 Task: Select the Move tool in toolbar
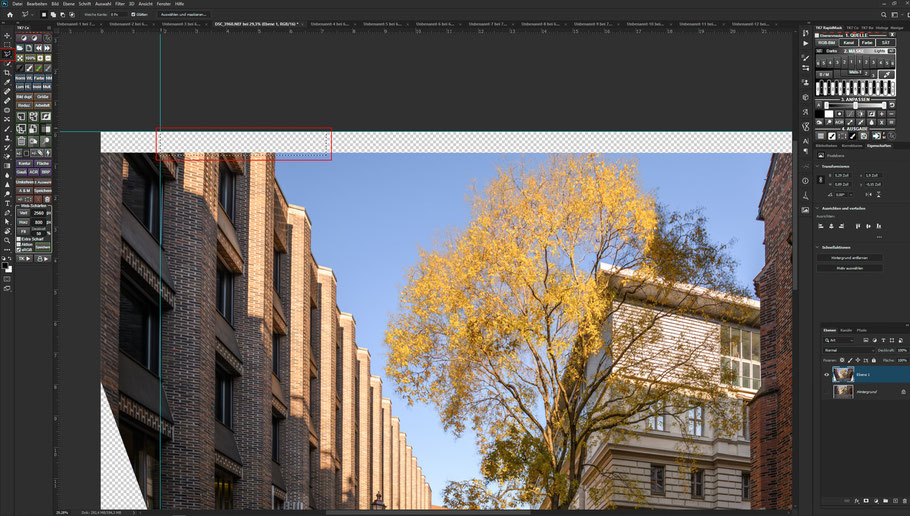7,35
